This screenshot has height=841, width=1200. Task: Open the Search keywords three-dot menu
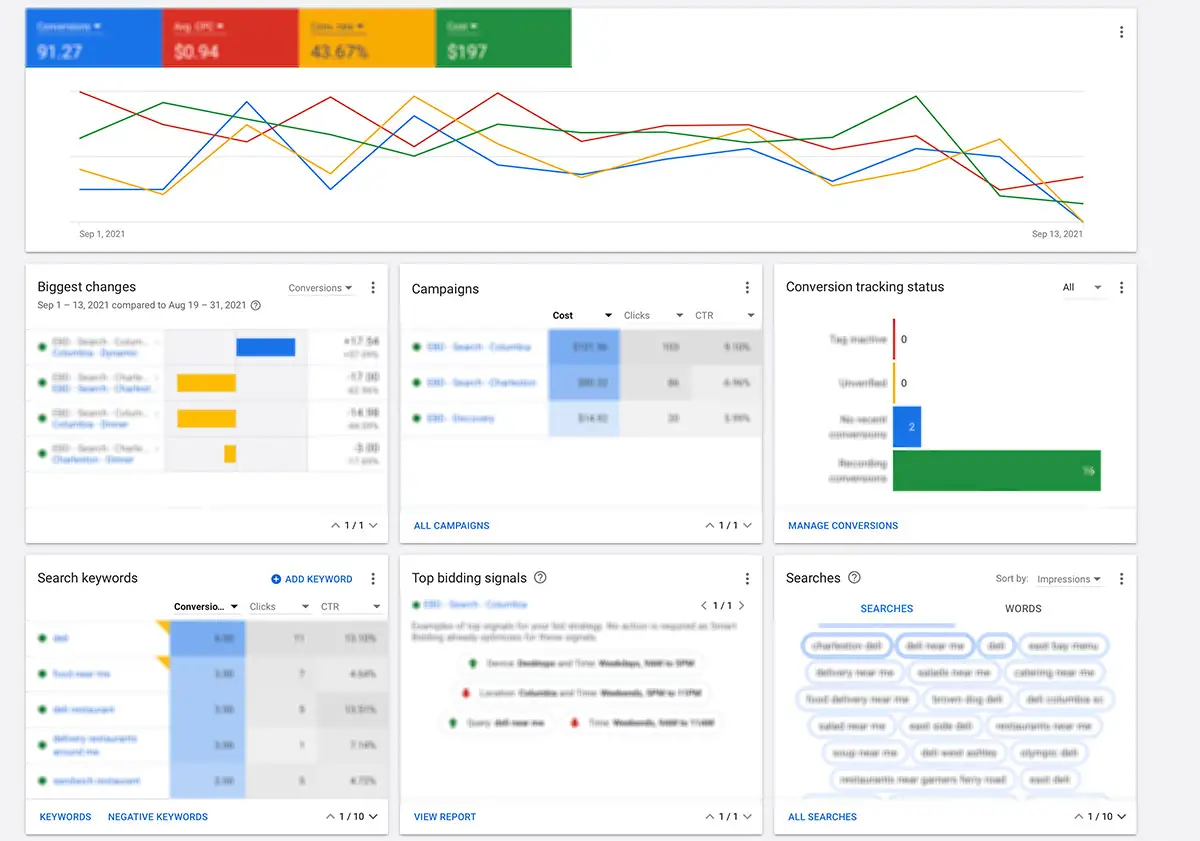373,577
